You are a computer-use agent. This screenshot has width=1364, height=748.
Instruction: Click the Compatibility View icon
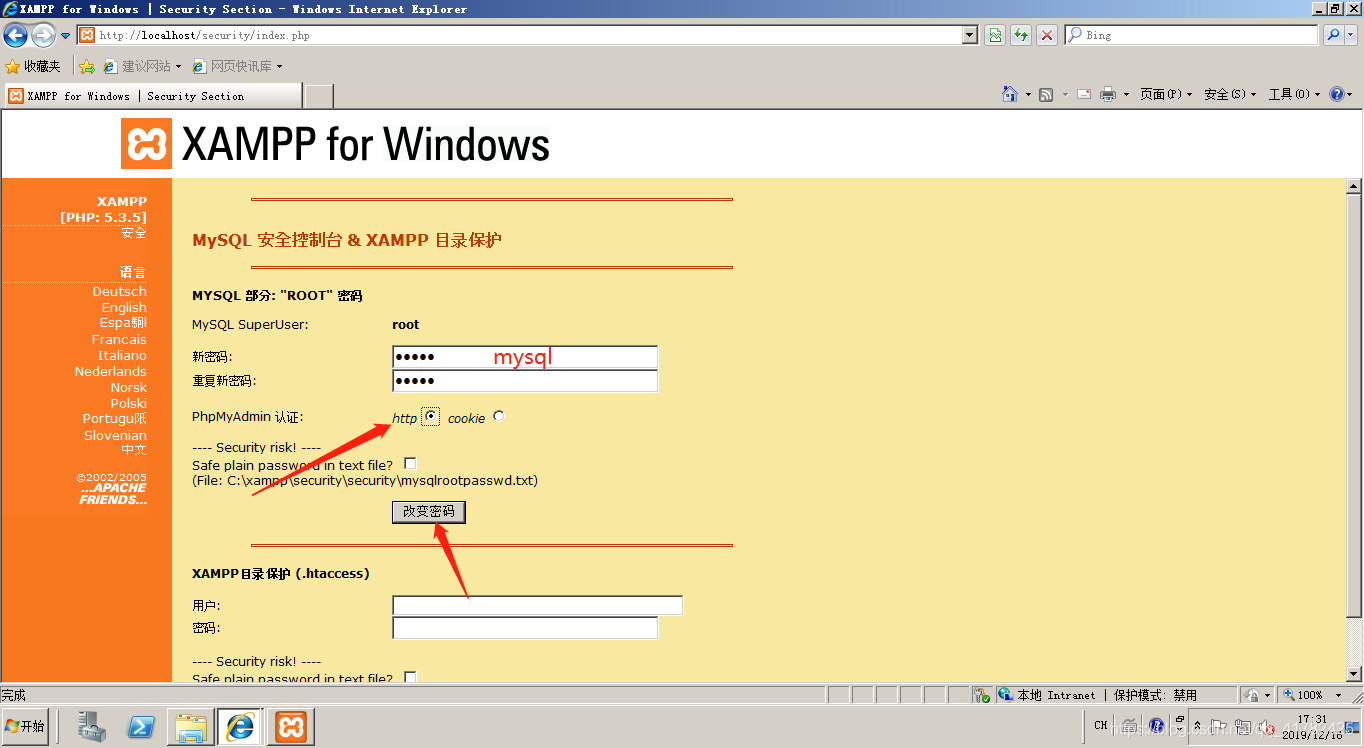995,35
